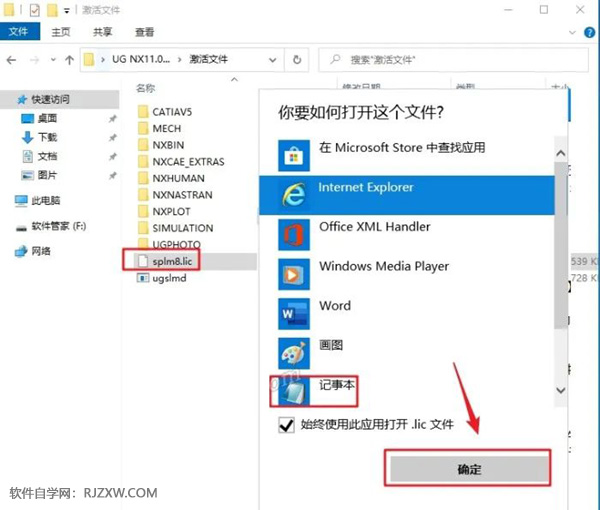Click the pin icon next to 文档
Screen dimensions: 600x510
coord(112,156)
